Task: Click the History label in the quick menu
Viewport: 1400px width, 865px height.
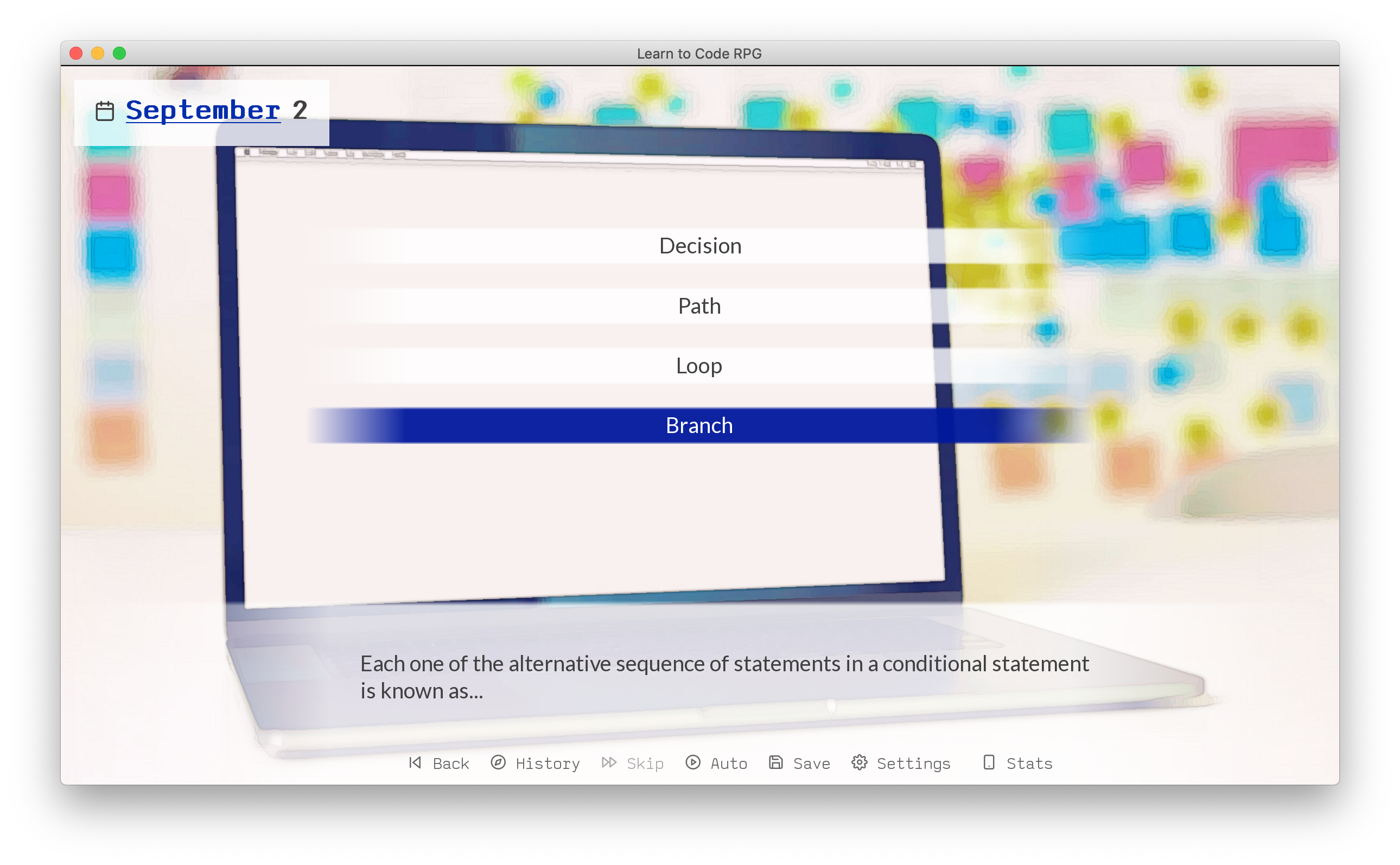Action: tap(548, 762)
